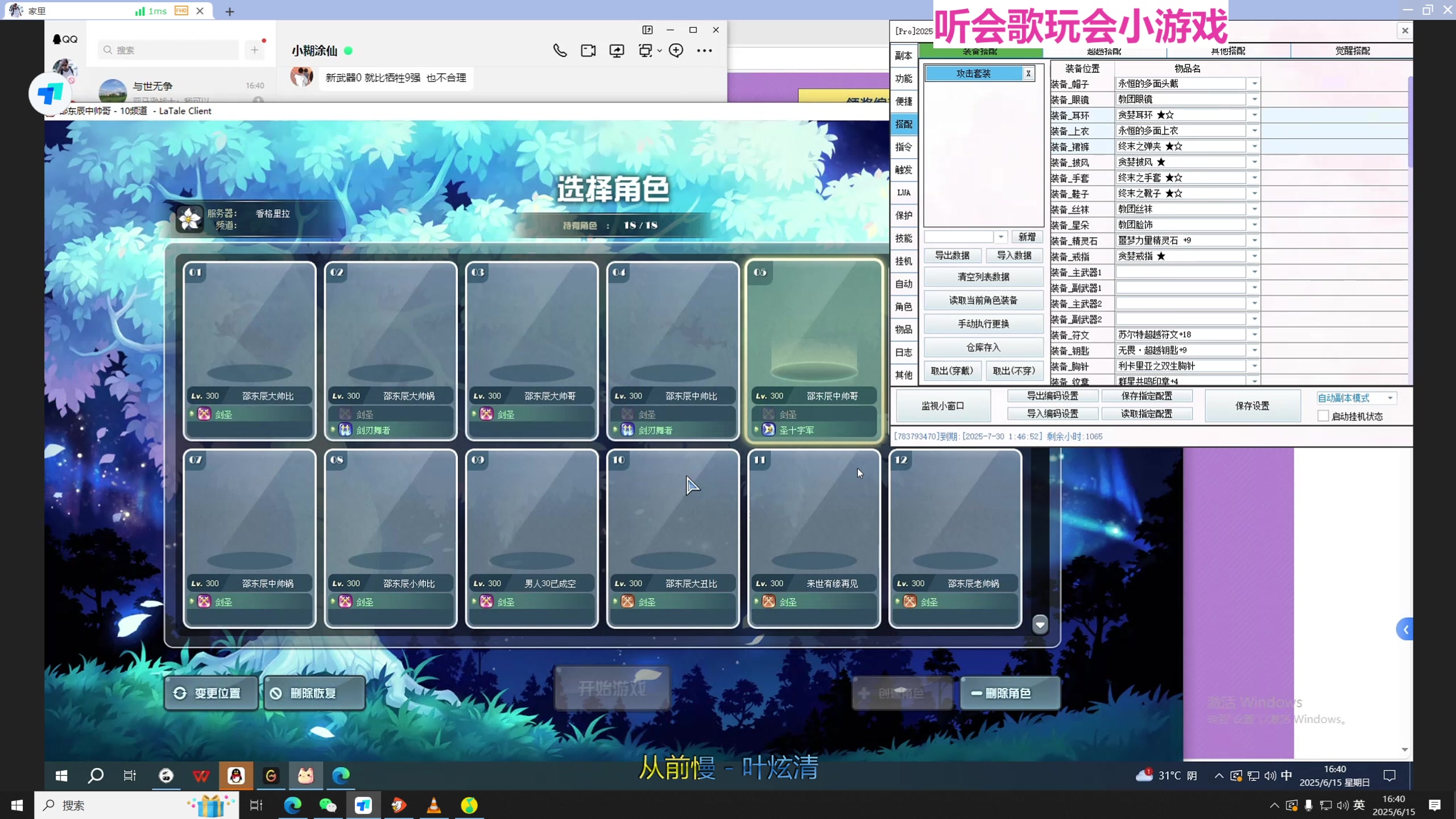Open WeChat from the local taskbar

(328, 805)
